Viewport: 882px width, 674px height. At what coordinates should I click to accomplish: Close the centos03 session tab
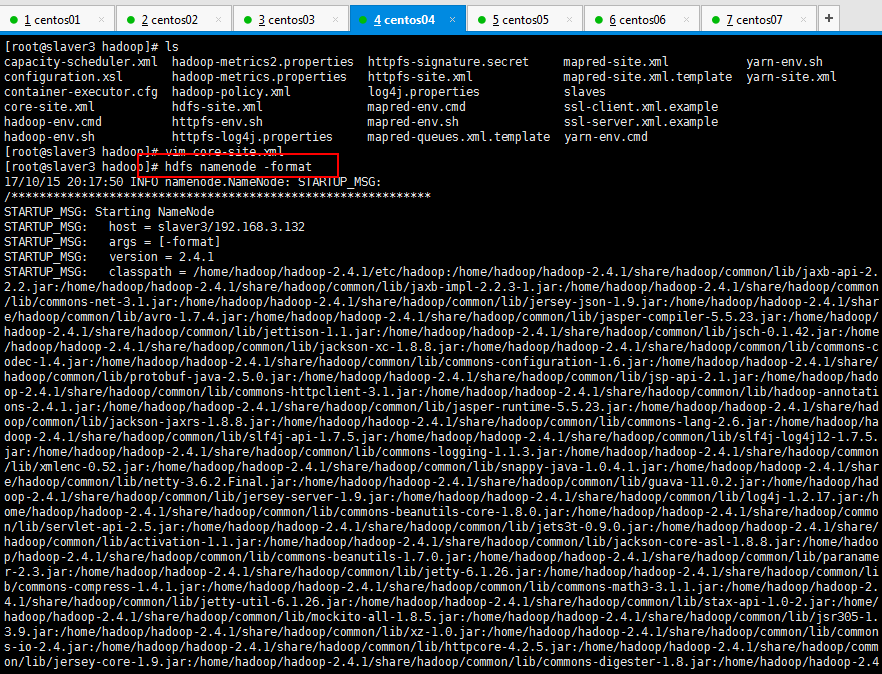pyautogui.click(x=336, y=20)
